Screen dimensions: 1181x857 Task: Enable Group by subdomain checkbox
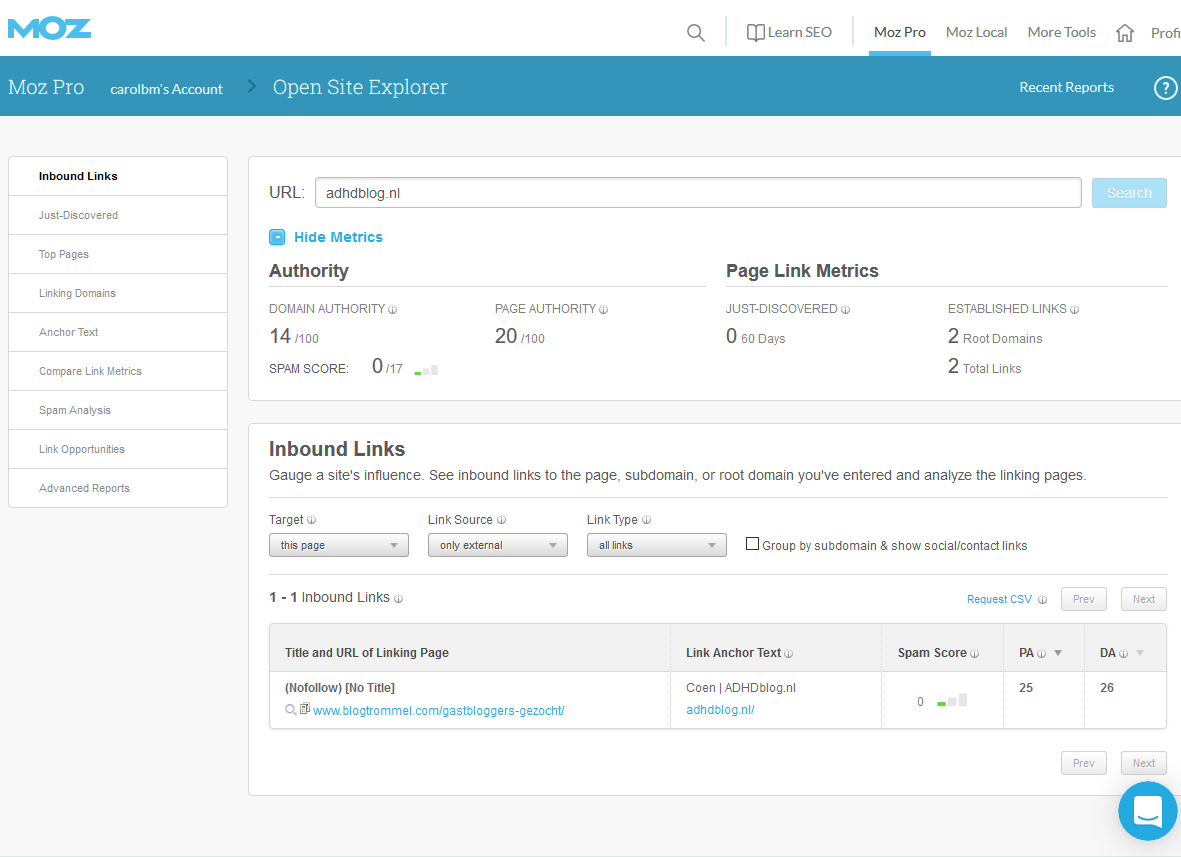point(752,543)
